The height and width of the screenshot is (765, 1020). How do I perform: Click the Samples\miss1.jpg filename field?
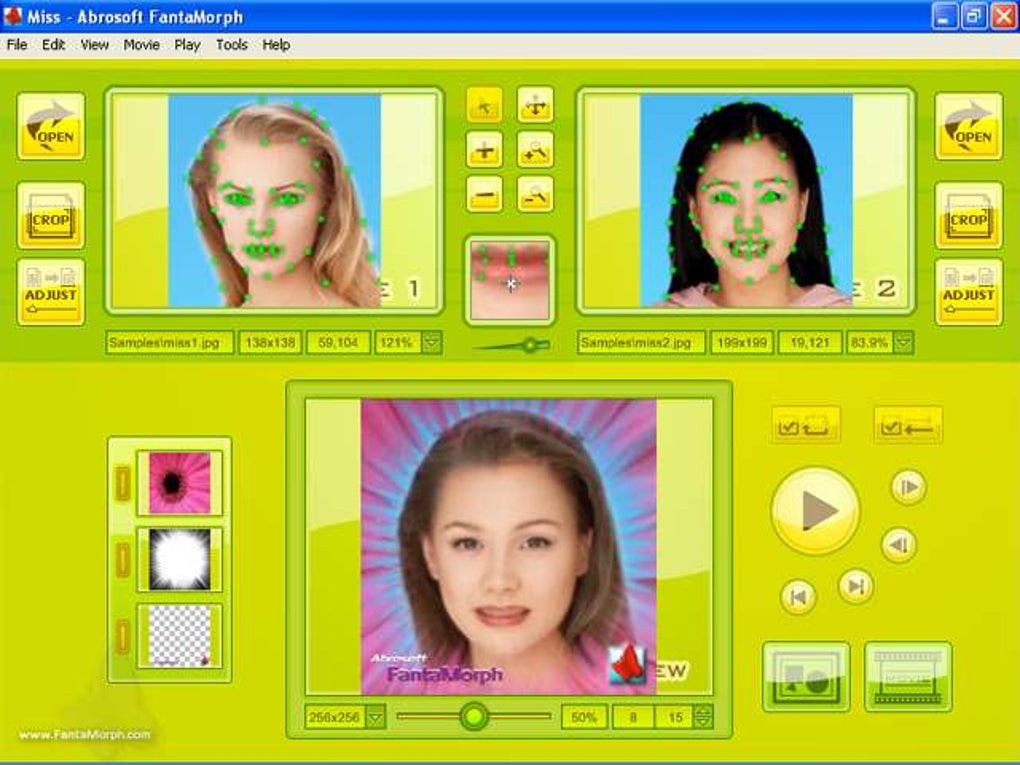[169, 342]
